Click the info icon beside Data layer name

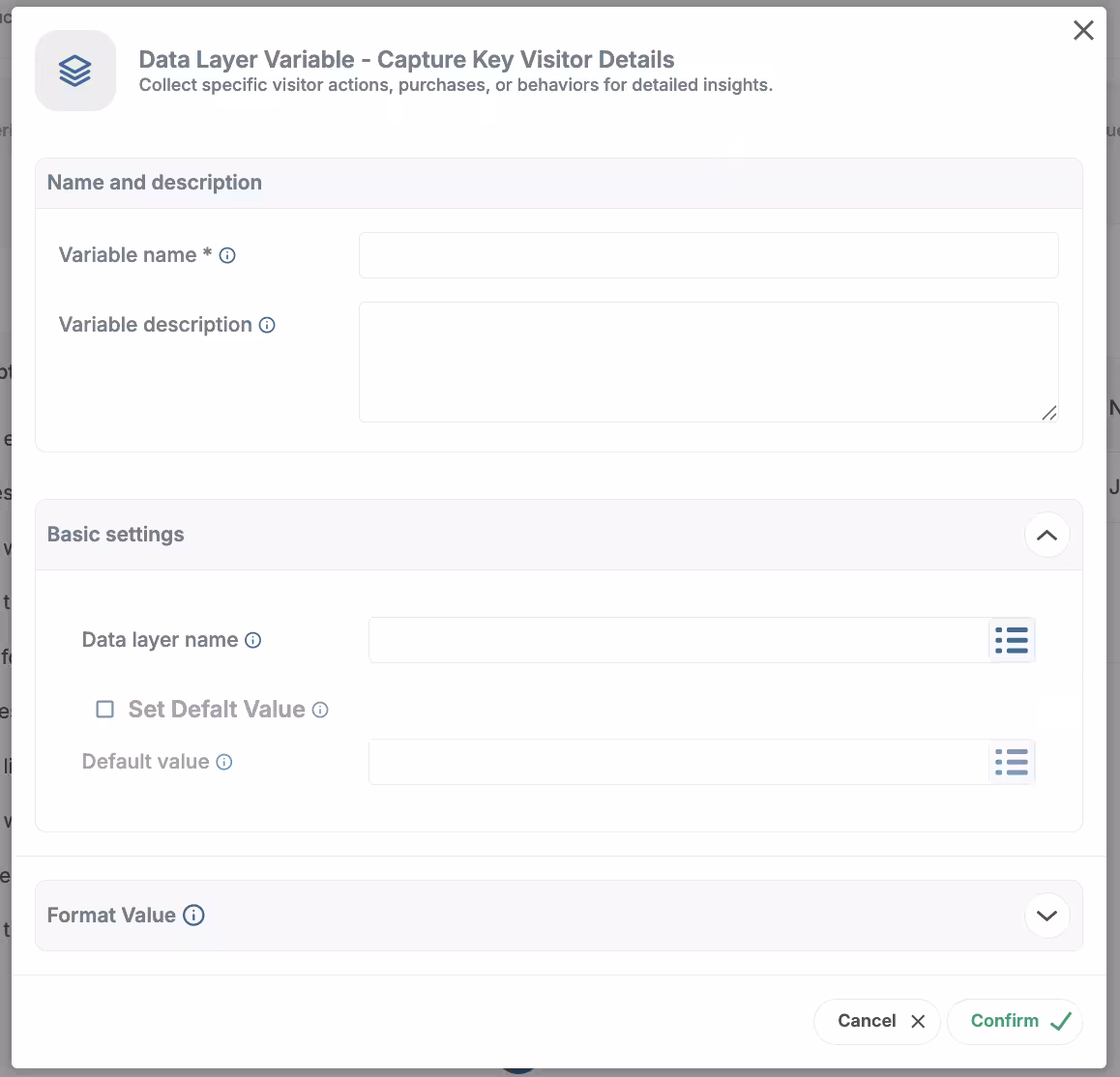[252, 640]
